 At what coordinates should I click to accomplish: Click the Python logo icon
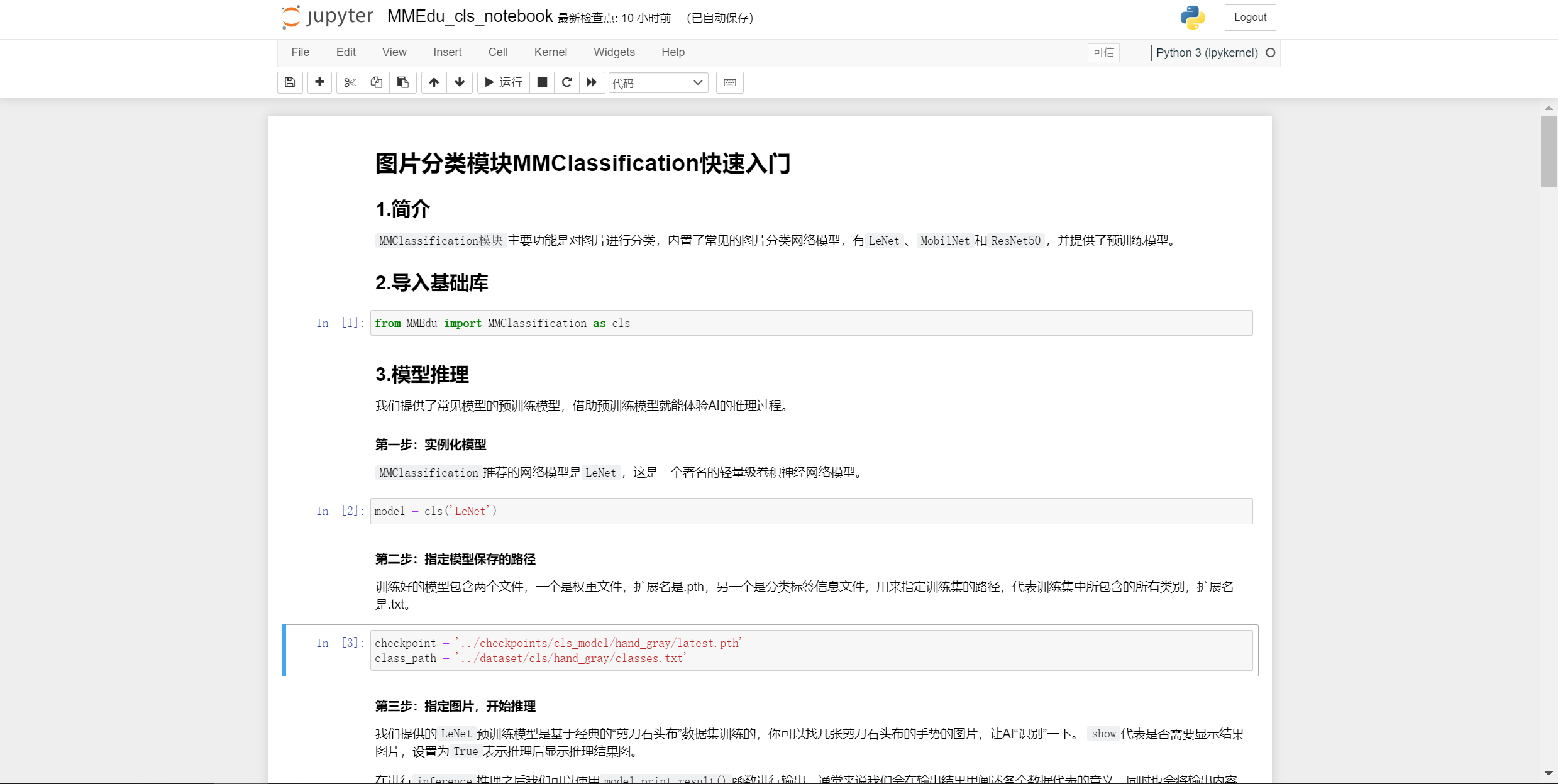pyautogui.click(x=1192, y=17)
